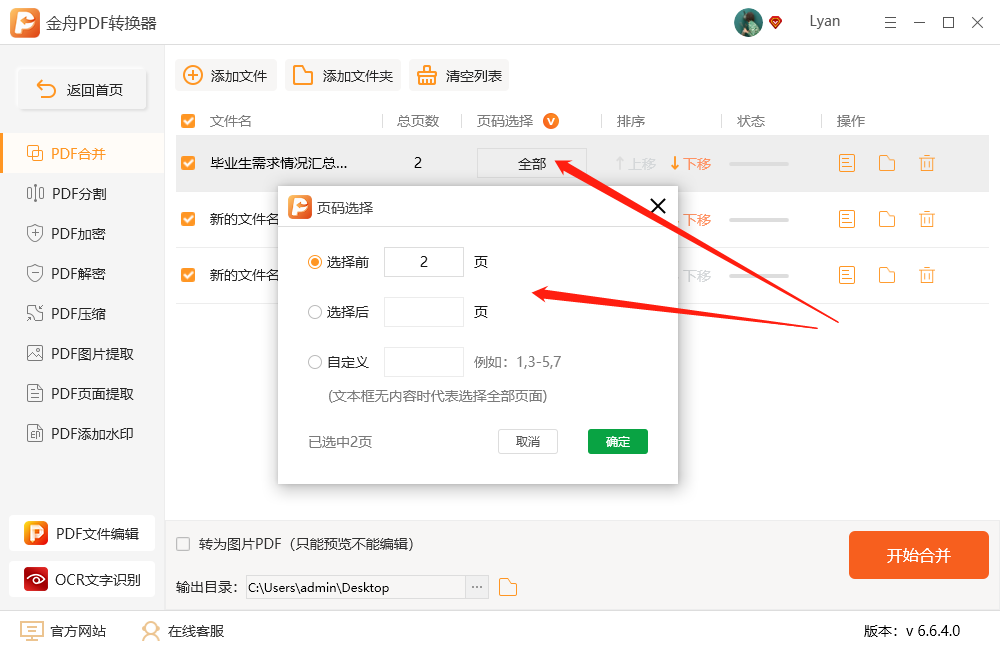Select the 自定义 custom pages radio button
This screenshot has width=1000, height=650.
pyautogui.click(x=315, y=361)
